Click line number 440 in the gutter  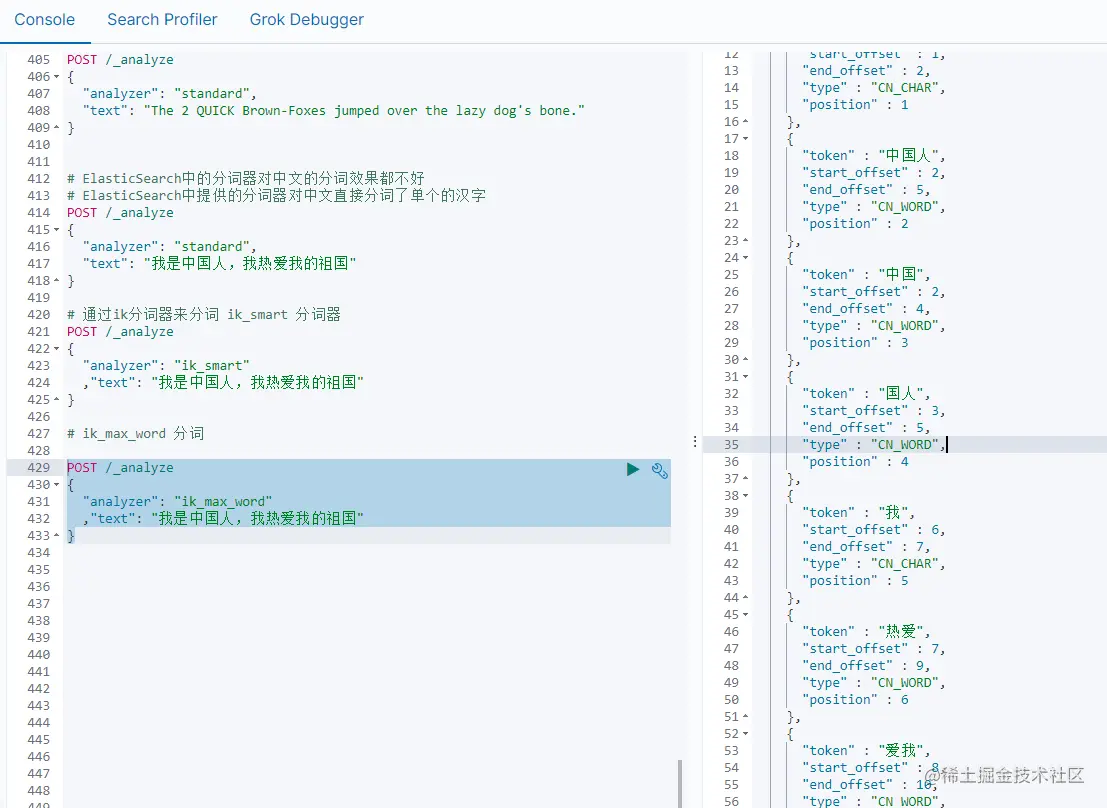(x=38, y=655)
